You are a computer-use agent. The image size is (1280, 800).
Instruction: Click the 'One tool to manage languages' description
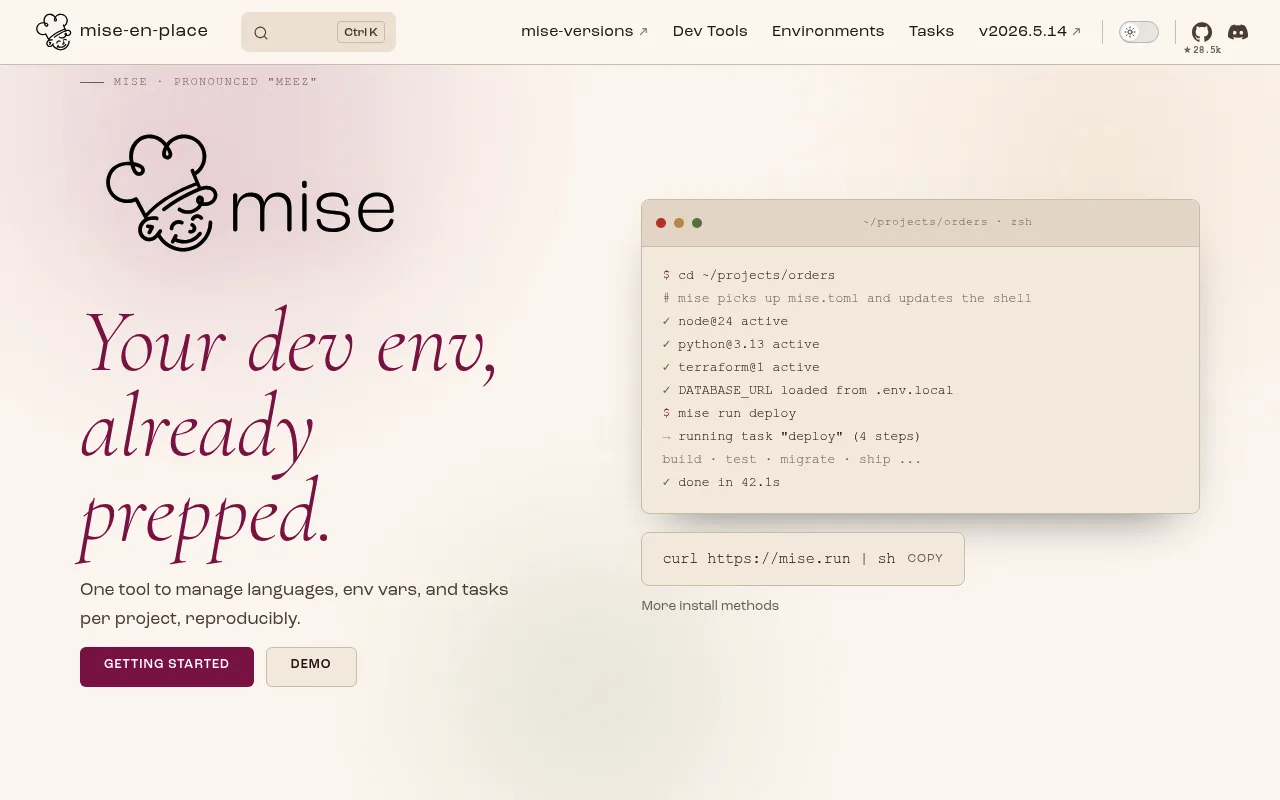coord(294,604)
